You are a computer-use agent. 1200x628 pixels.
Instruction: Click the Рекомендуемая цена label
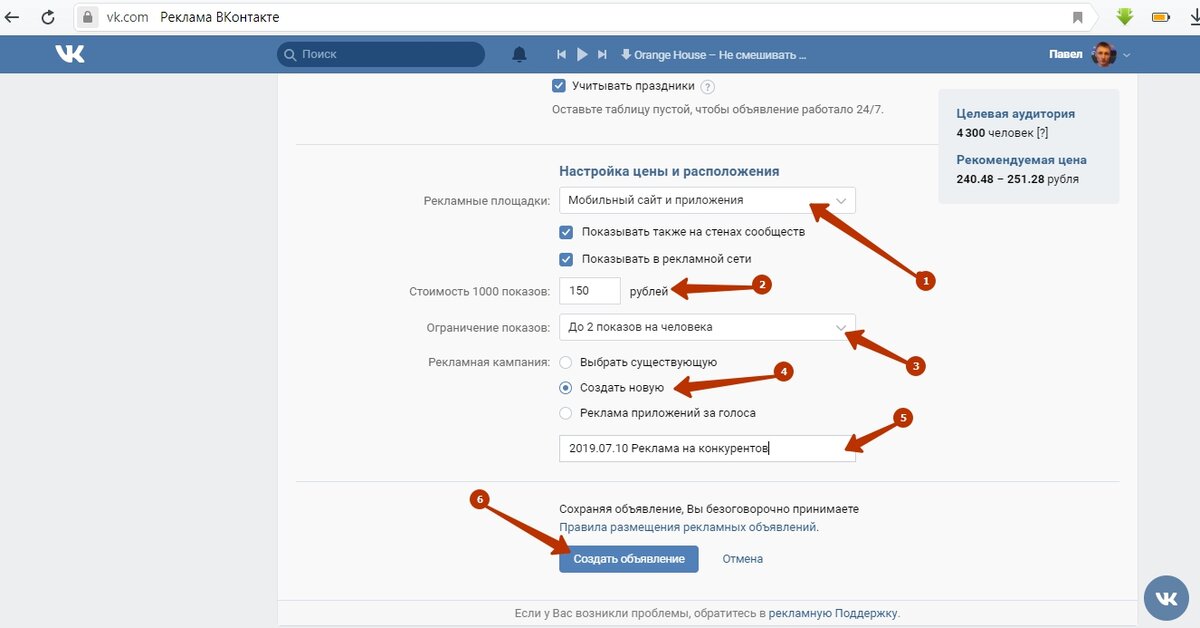click(x=1021, y=160)
